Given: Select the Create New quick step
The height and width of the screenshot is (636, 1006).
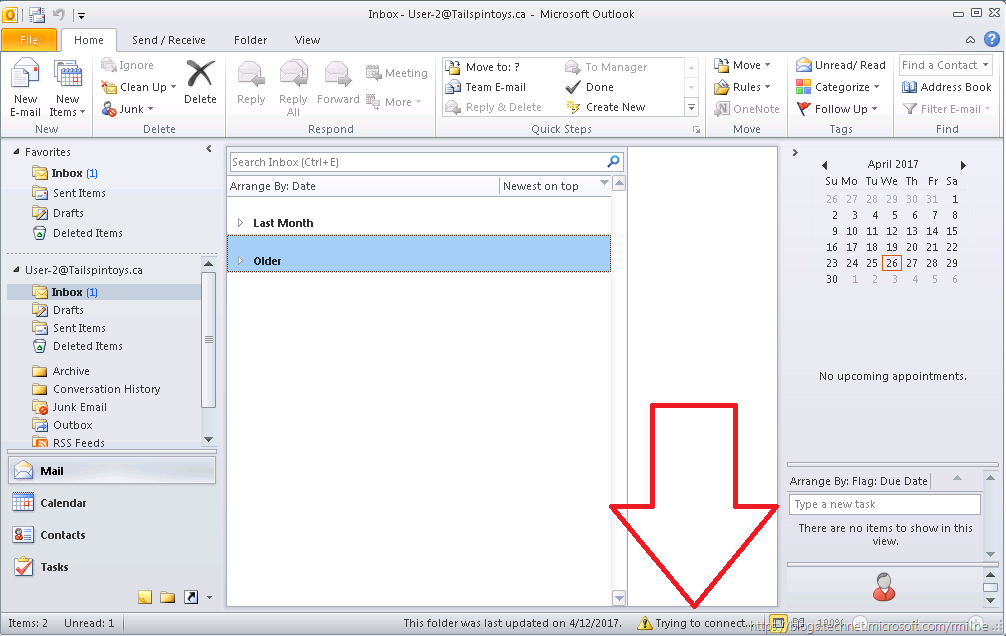Looking at the screenshot, I should (614, 107).
